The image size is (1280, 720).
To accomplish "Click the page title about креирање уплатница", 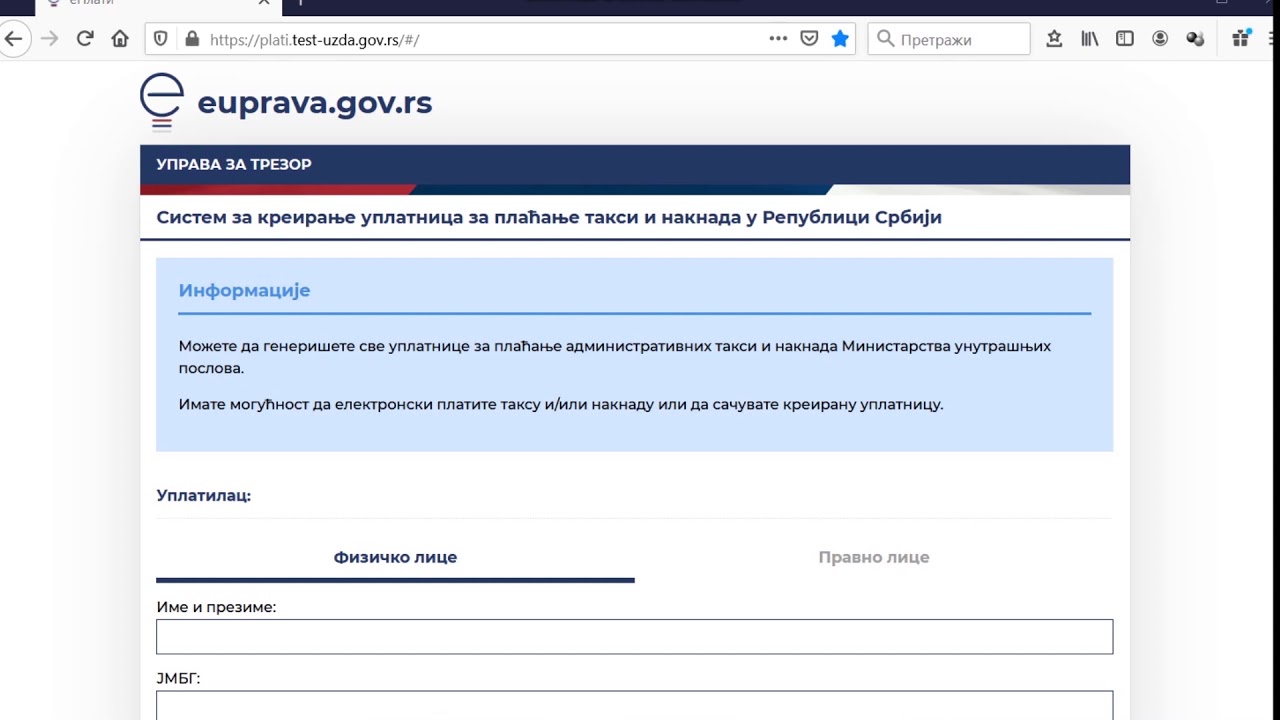I will (x=549, y=217).
